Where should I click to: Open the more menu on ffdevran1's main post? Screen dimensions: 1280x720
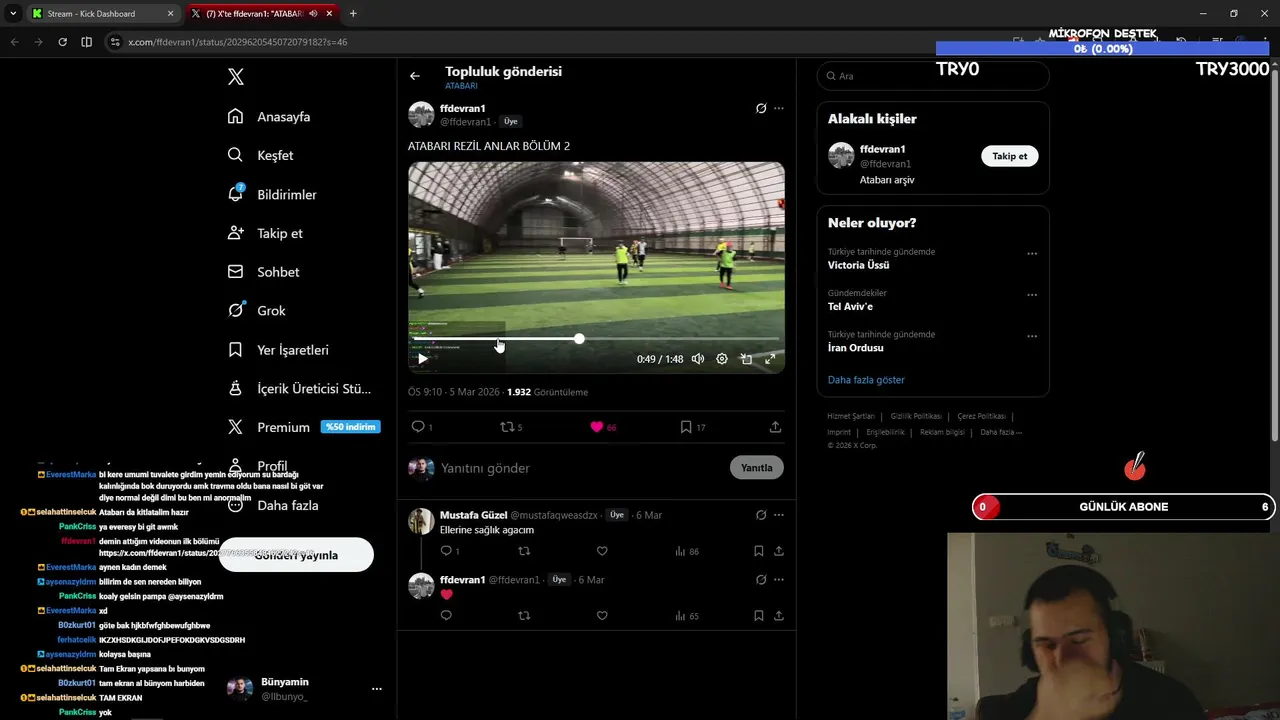(x=779, y=108)
